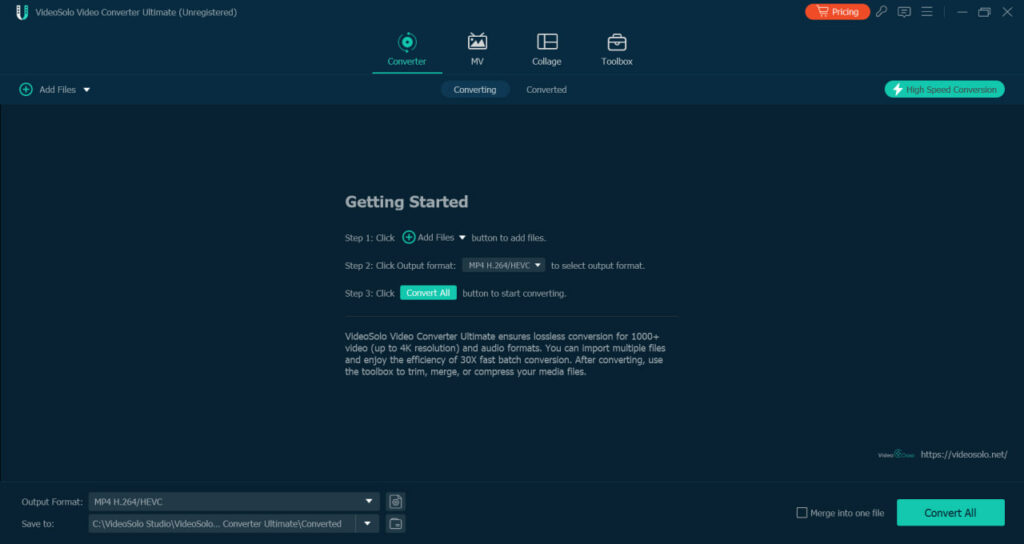Open MP4 H.264/HEVC dropdown in Step 2
The image size is (1024, 544).
tap(504, 265)
